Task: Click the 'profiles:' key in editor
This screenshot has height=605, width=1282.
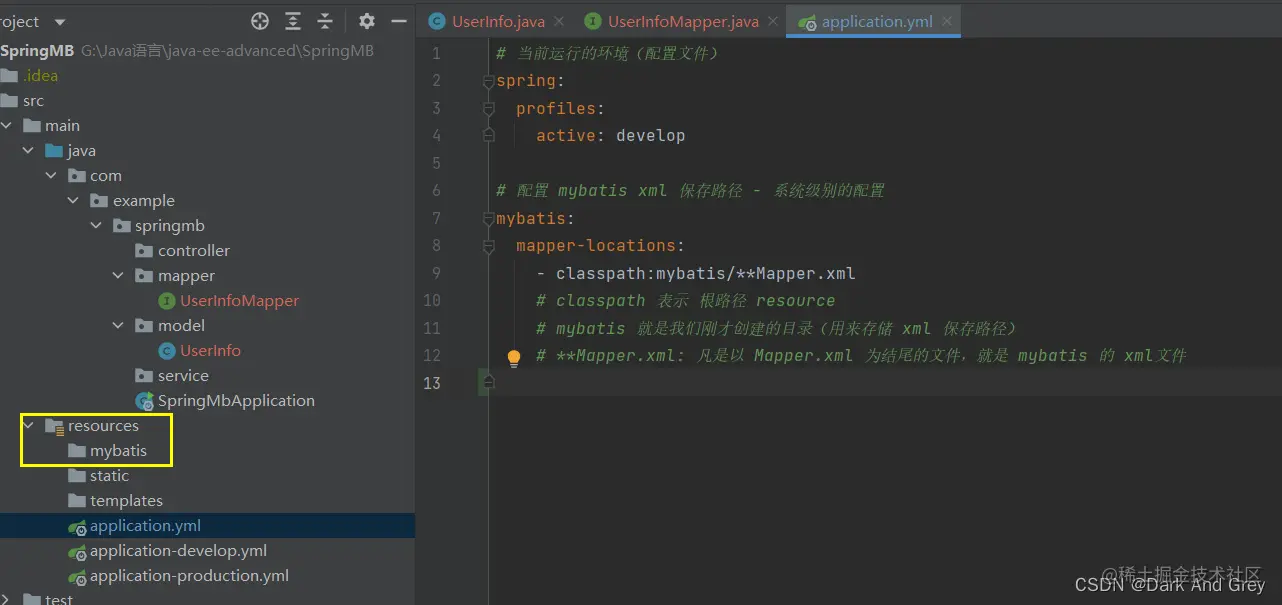Action: pos(561,108)
